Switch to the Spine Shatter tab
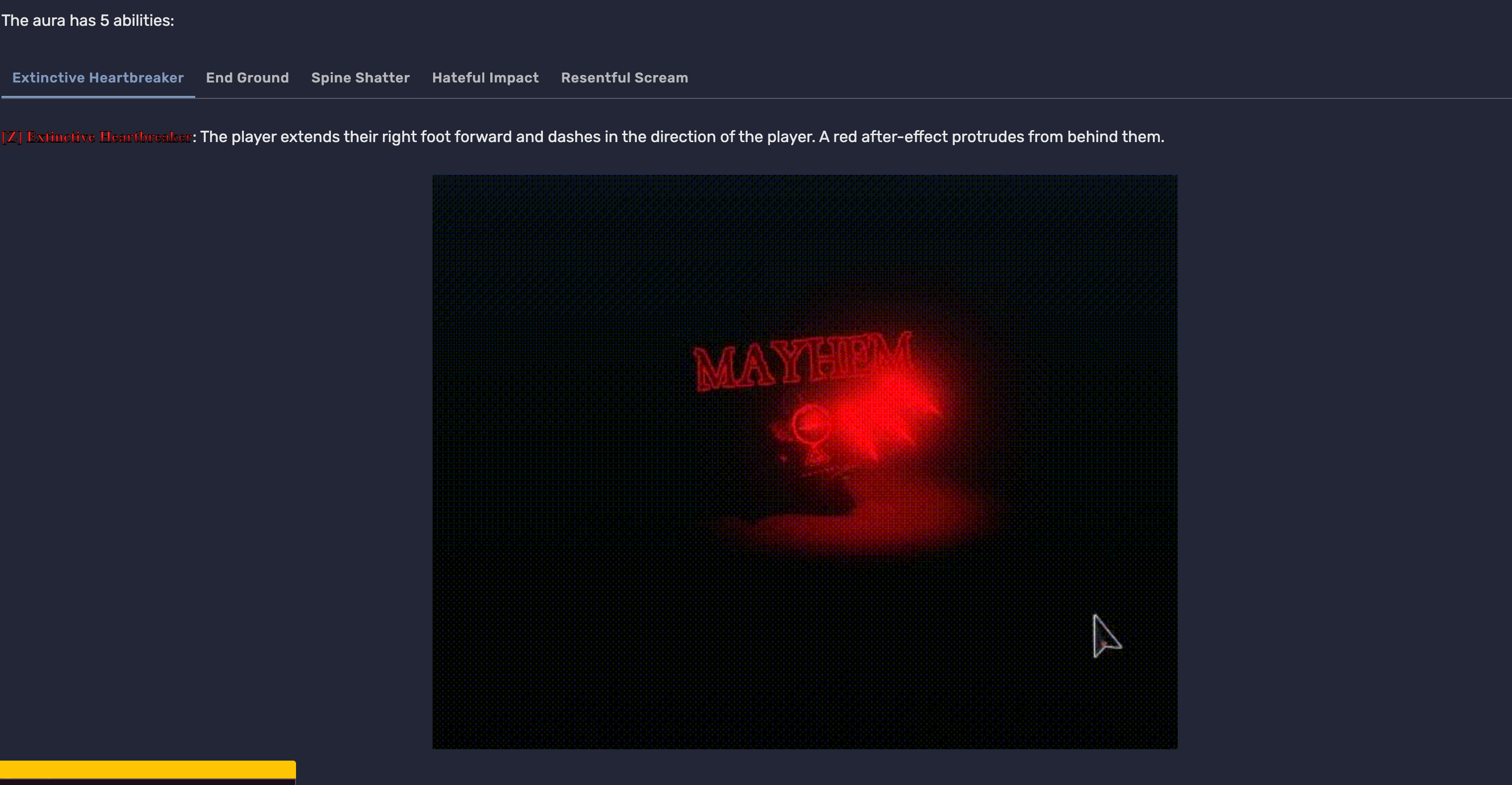 click(360, 78)
